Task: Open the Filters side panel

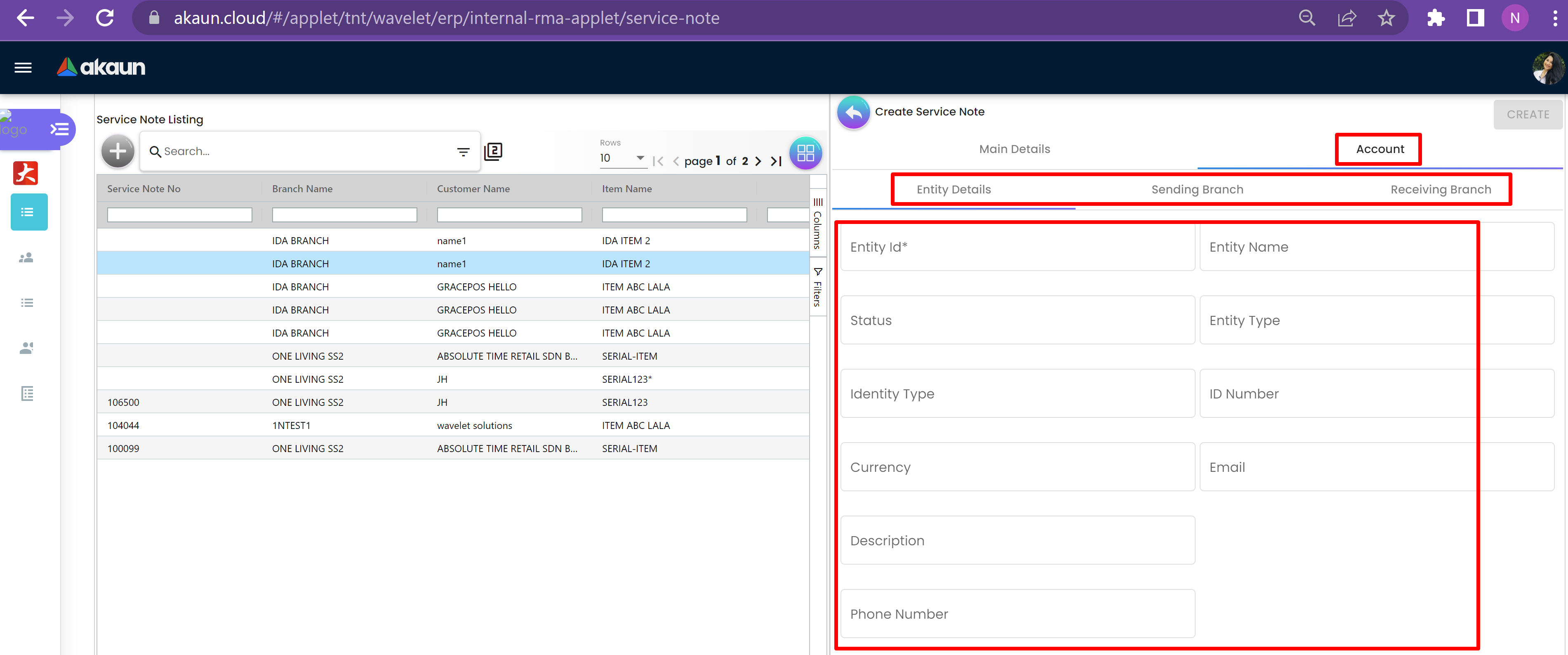Action: (x=817, y=287)
